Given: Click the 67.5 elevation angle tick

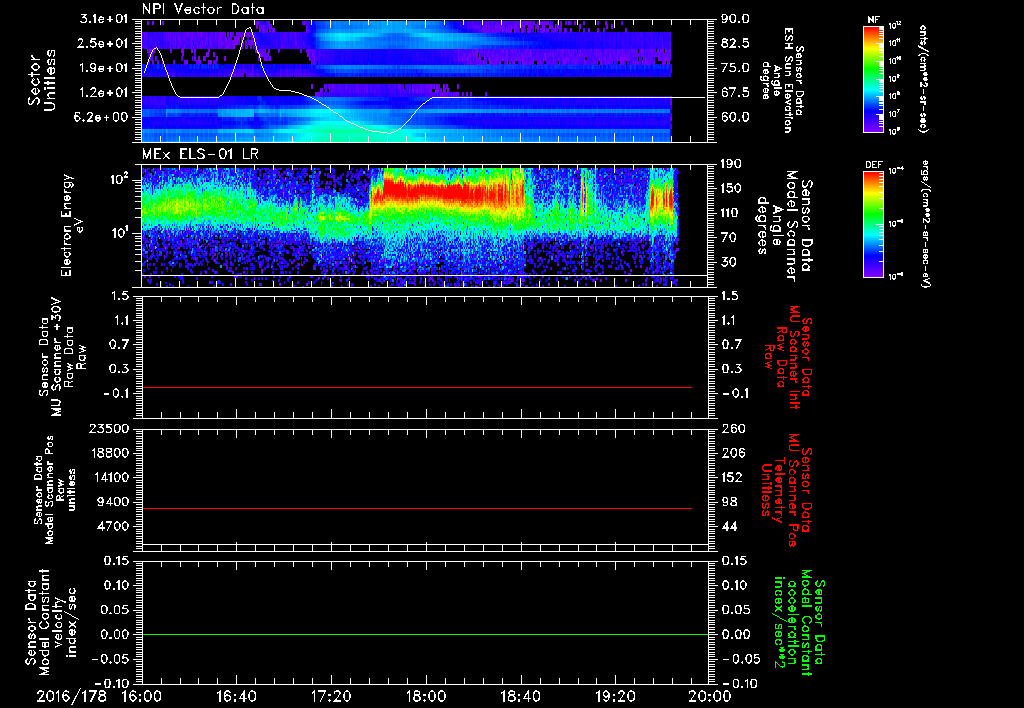Looking at the screenshot, I should tap(735, 93).
